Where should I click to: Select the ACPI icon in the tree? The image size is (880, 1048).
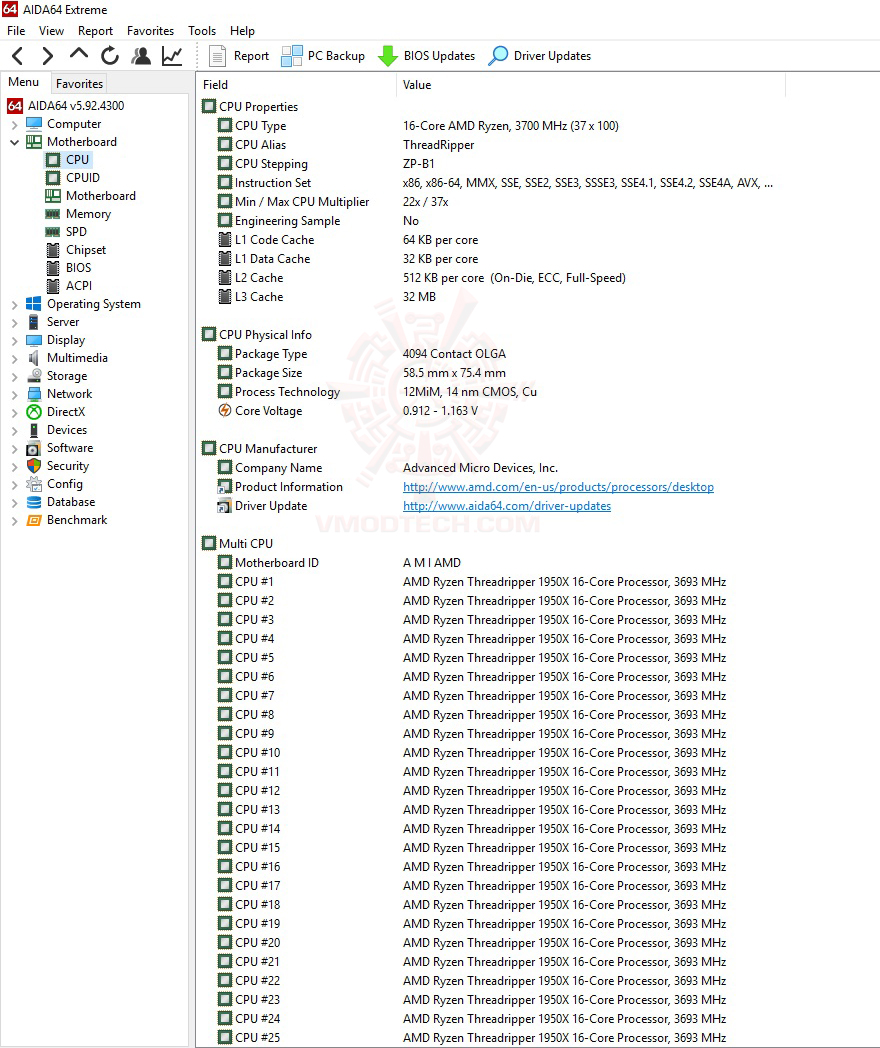[53, 286]
